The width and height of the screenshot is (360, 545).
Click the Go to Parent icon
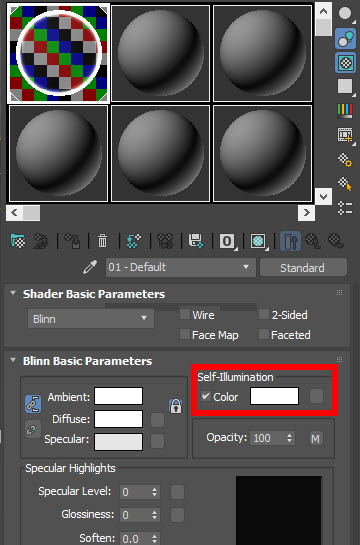[x=313, y=241]
